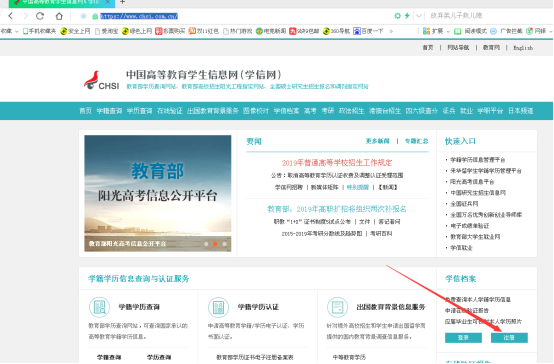This screenshot has height=364, width=554.
Task: Click the 出国教育背景信息服务 circular icon
Action: tap(337, 307)
